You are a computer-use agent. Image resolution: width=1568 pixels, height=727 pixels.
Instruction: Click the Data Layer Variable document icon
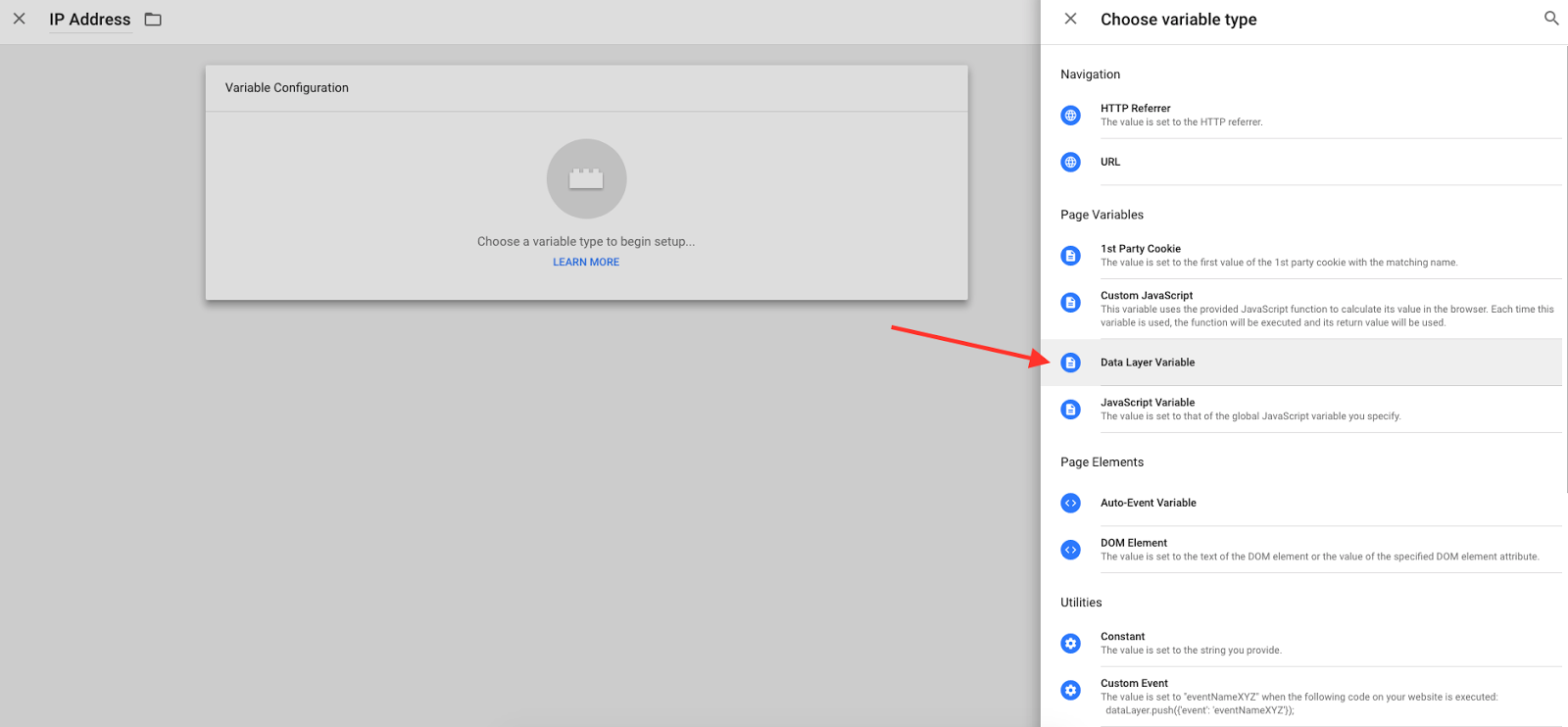[x=1070, y=363]
